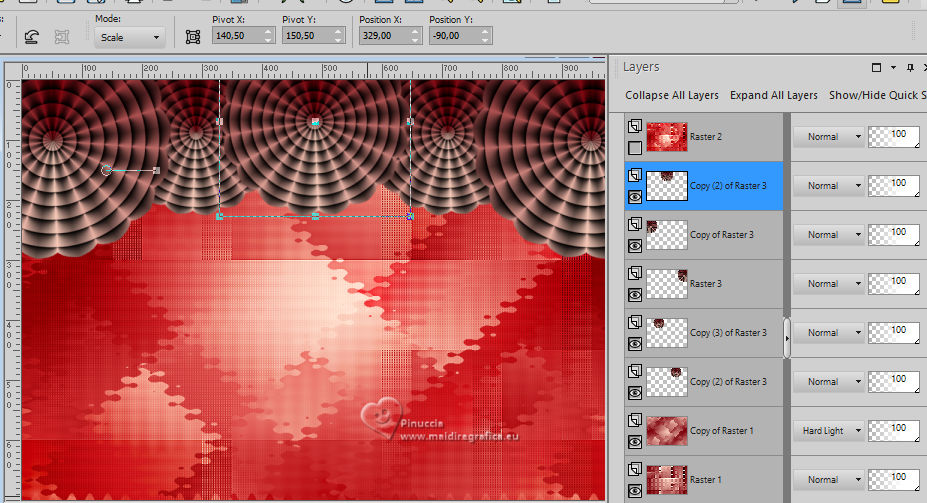The image size is (927, 503).
Task: Hide the Copy of Raster 1 layer
Action: tap(635, 442)
